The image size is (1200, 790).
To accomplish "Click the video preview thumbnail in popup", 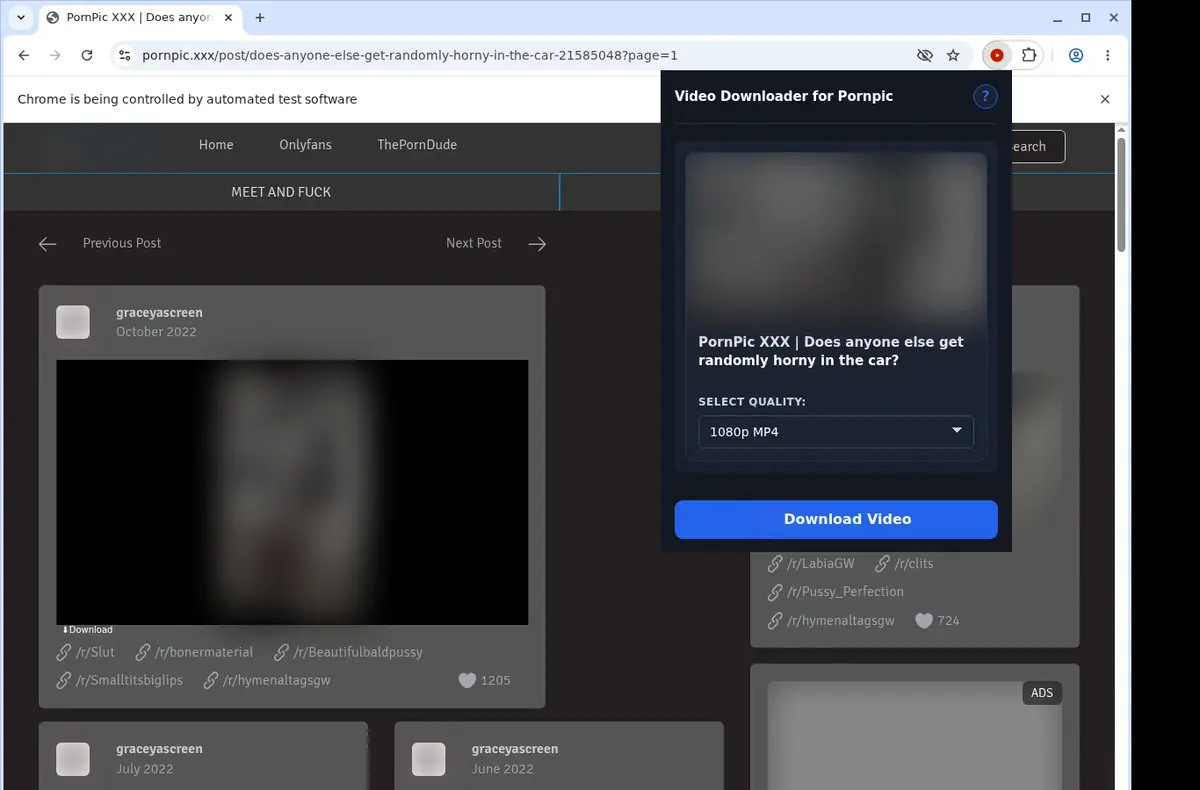I will pos(836,236).
